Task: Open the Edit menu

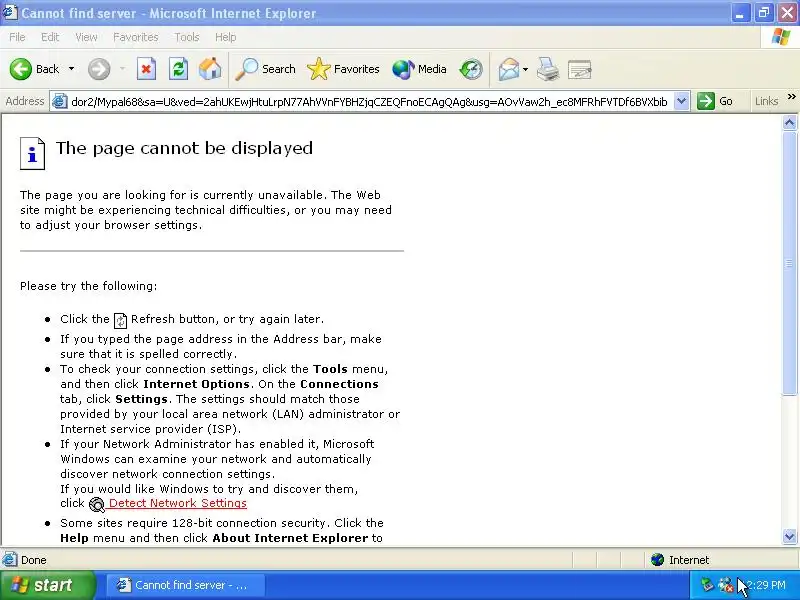Action: coord(50,37)
